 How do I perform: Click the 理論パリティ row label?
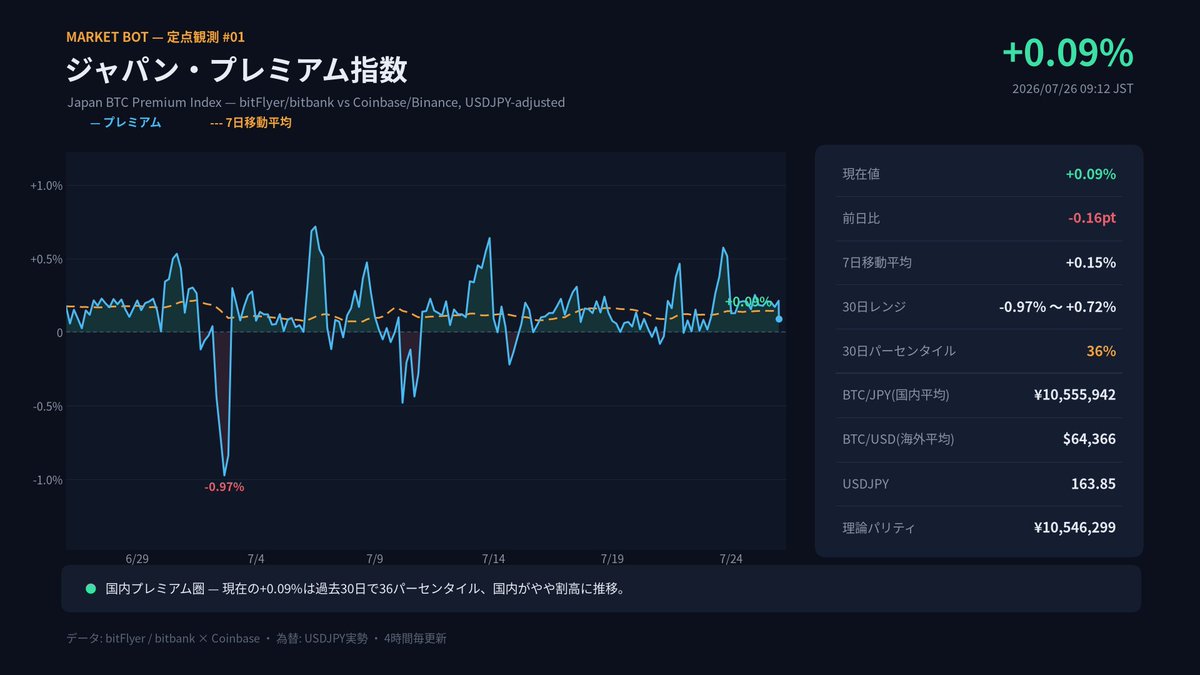[879, 528]
